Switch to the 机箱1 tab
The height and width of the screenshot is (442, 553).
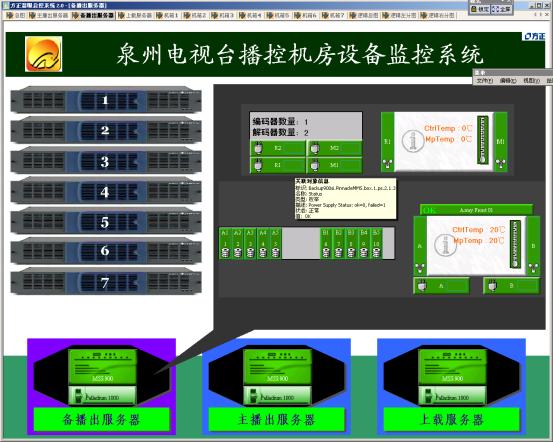coord(167,15)
